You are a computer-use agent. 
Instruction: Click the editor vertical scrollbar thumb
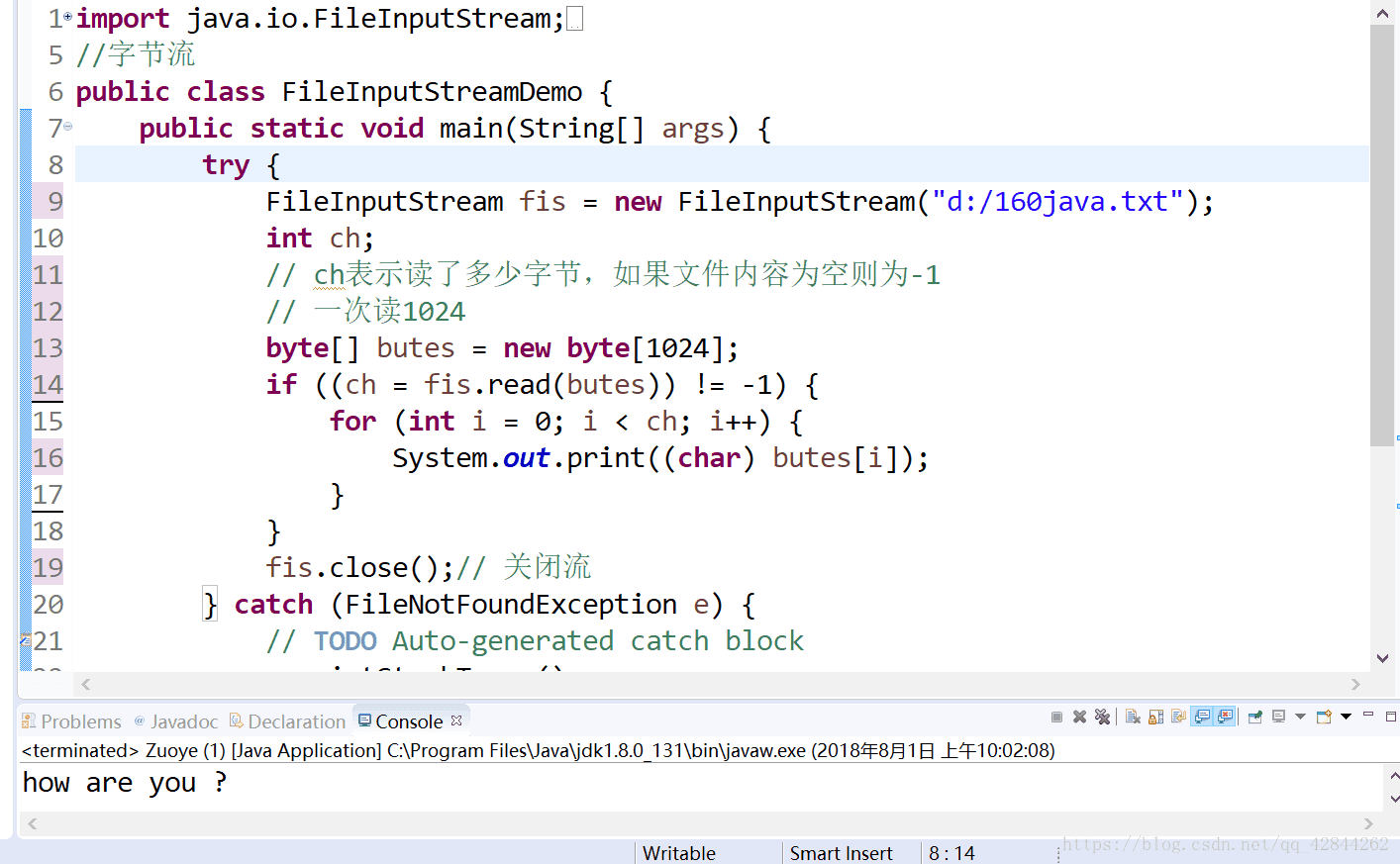(1382, 235)
